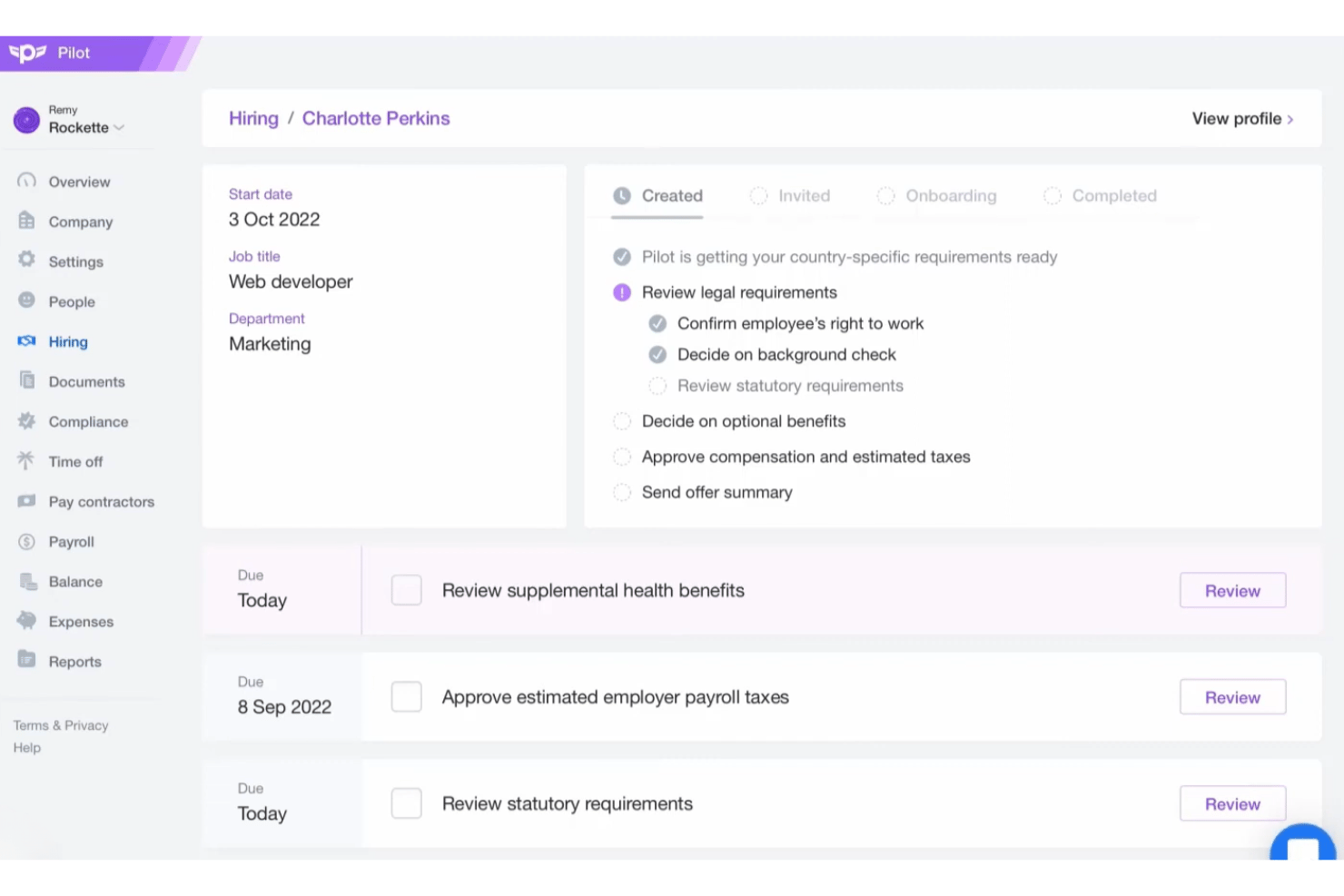1344x896 pixels.
Task: Click the People smiley icon
Action: [26, 300]
